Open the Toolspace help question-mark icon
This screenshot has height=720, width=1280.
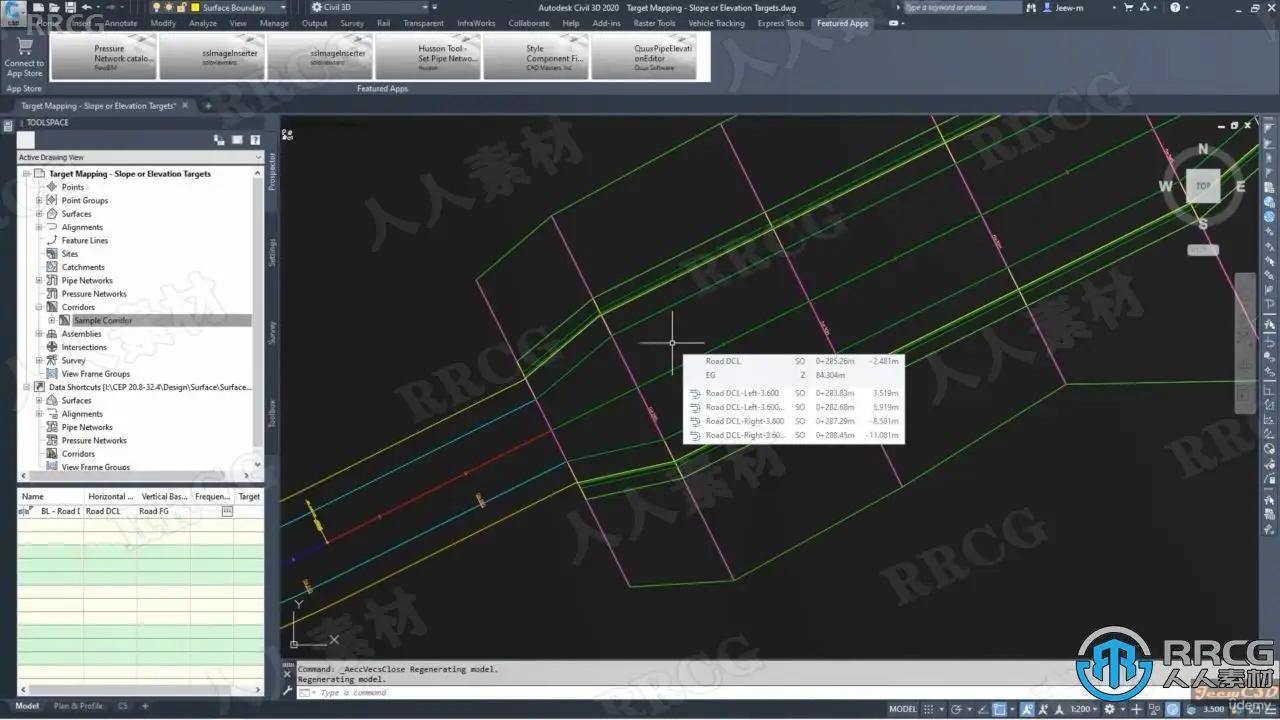coord(255,140)
